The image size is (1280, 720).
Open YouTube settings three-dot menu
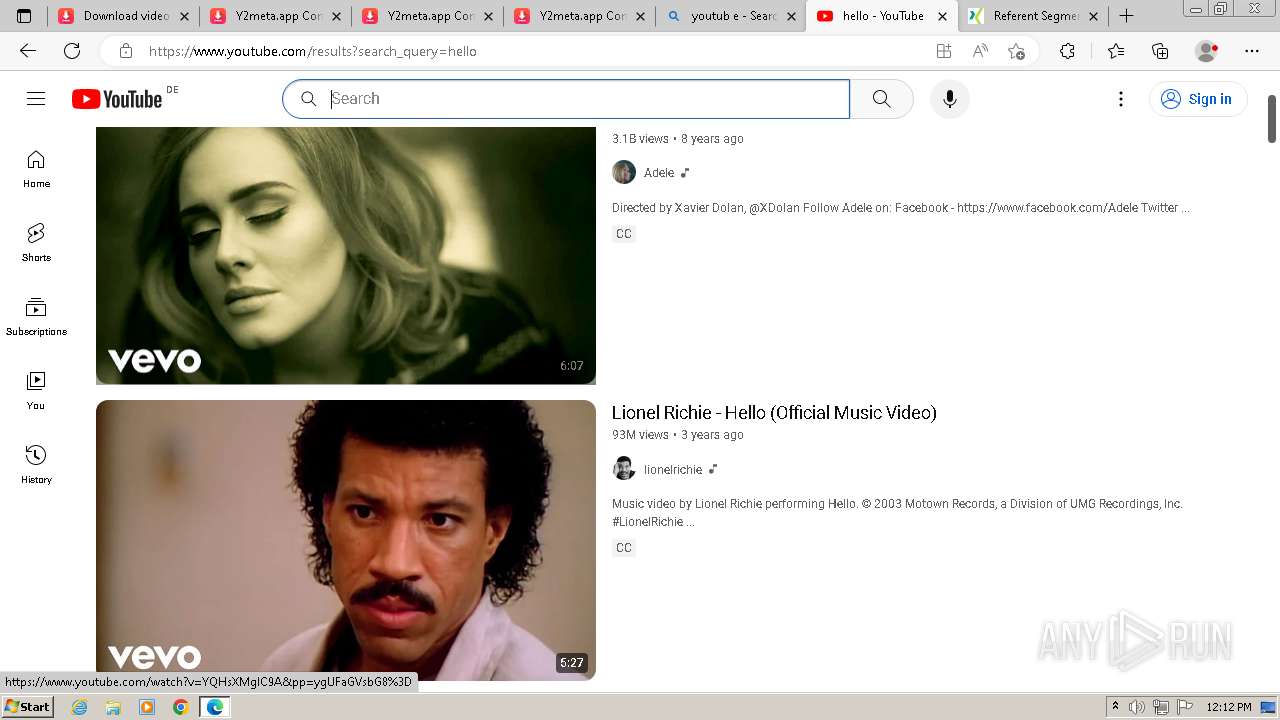[x=1121, y=99]
